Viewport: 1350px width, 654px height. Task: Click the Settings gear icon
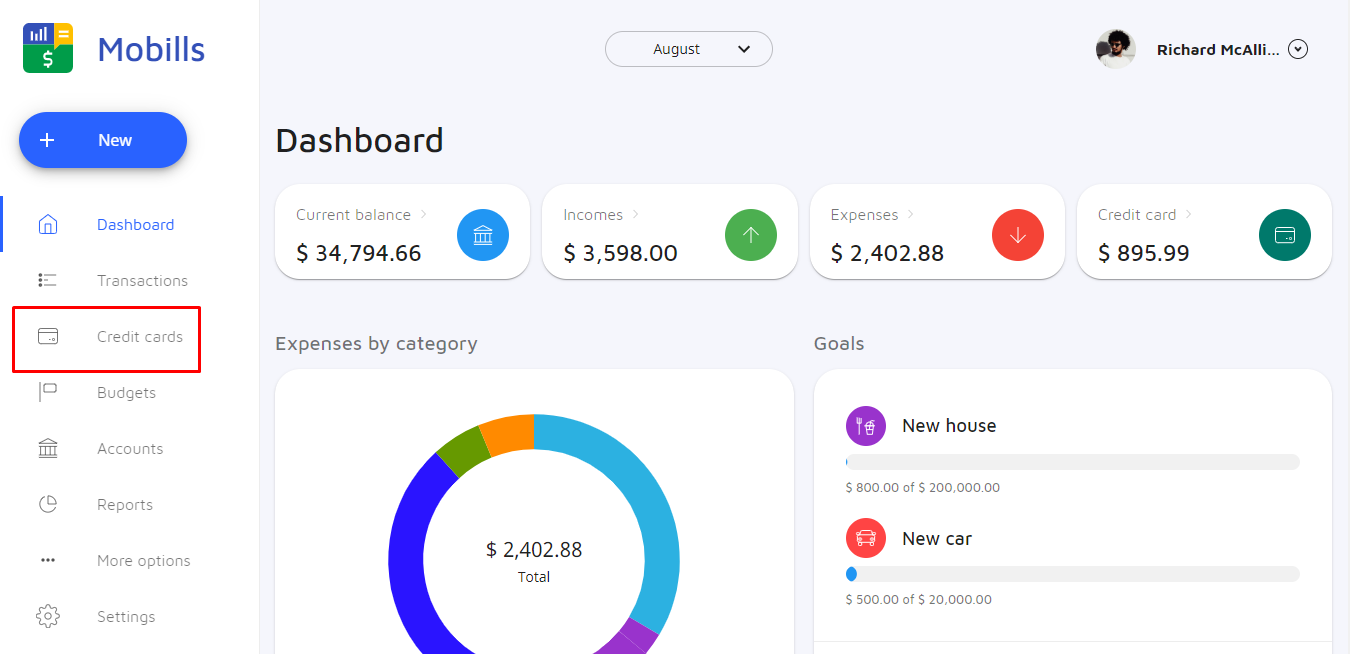(x=48, y=616)
